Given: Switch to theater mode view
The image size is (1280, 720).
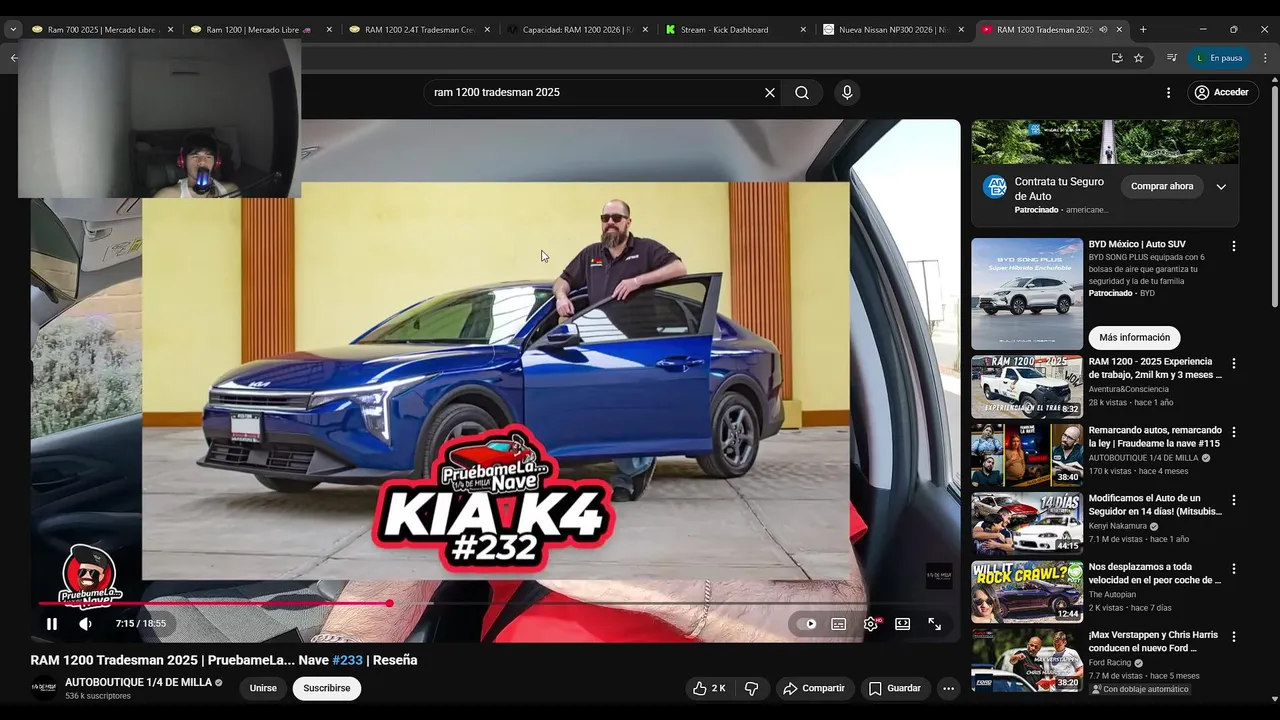Looking at the screenshot, I should pos(903,624).
